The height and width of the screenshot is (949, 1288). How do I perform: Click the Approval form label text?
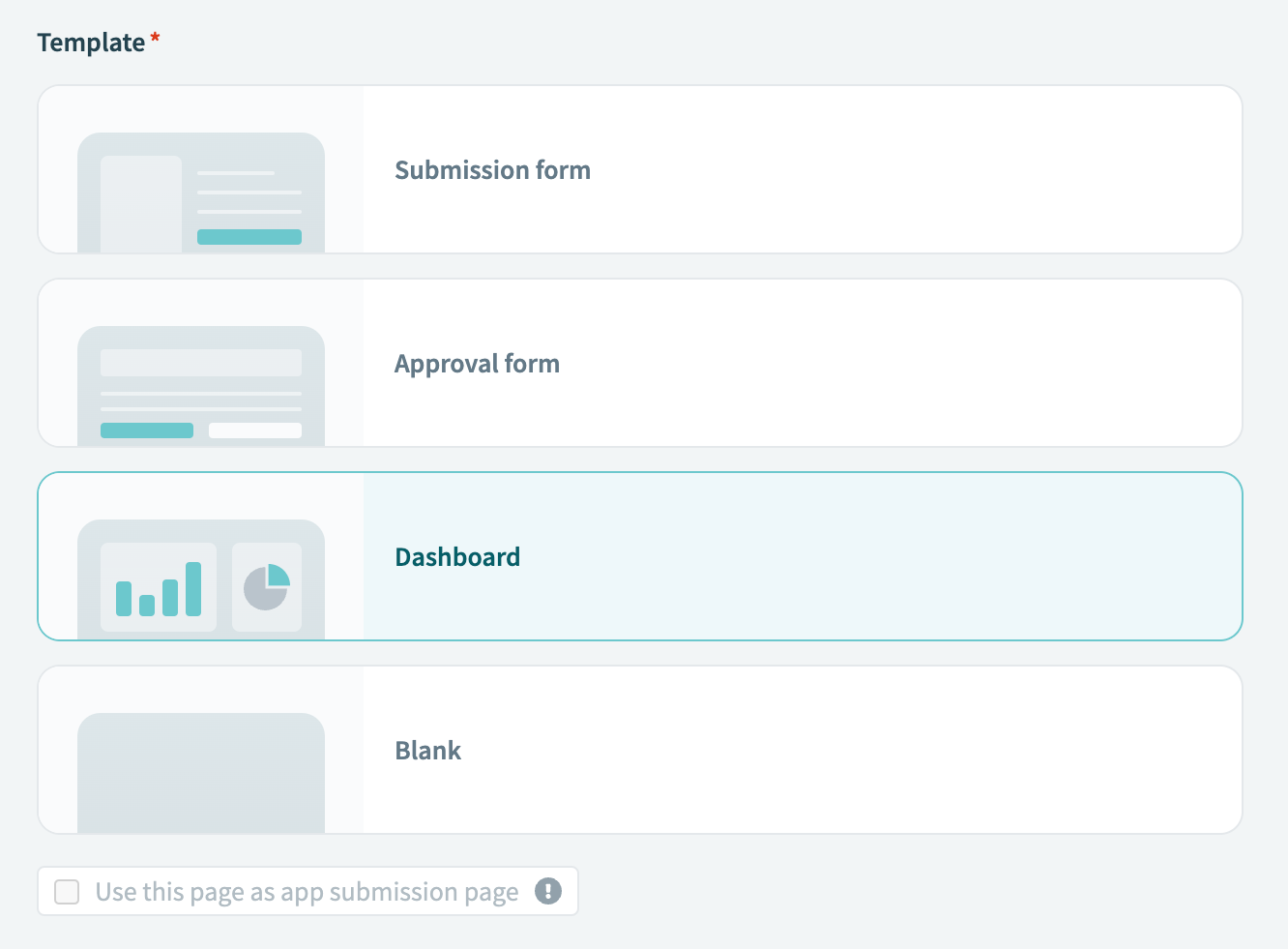click(477, 364)
